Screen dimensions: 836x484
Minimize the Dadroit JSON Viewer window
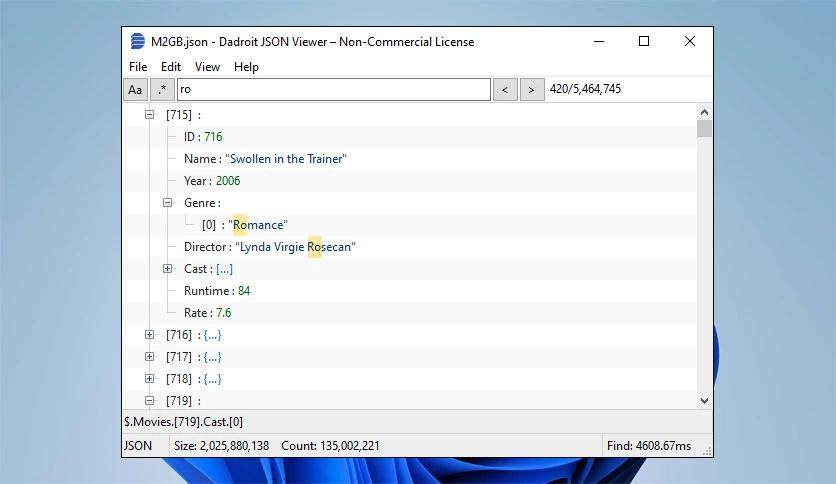point(599,41)
